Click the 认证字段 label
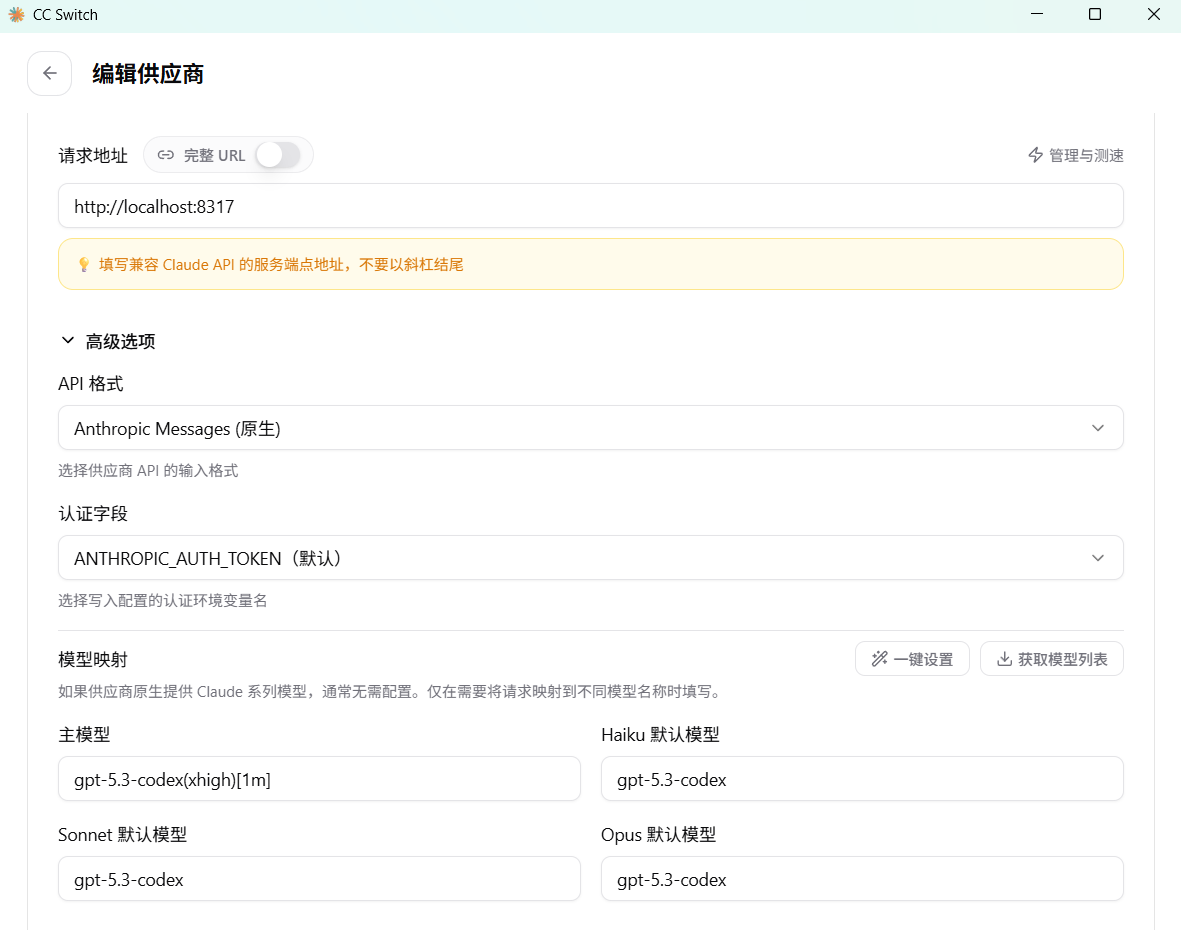Viewport: 1181px width, 930px height. pyautogui.click(x=93, y=514)
